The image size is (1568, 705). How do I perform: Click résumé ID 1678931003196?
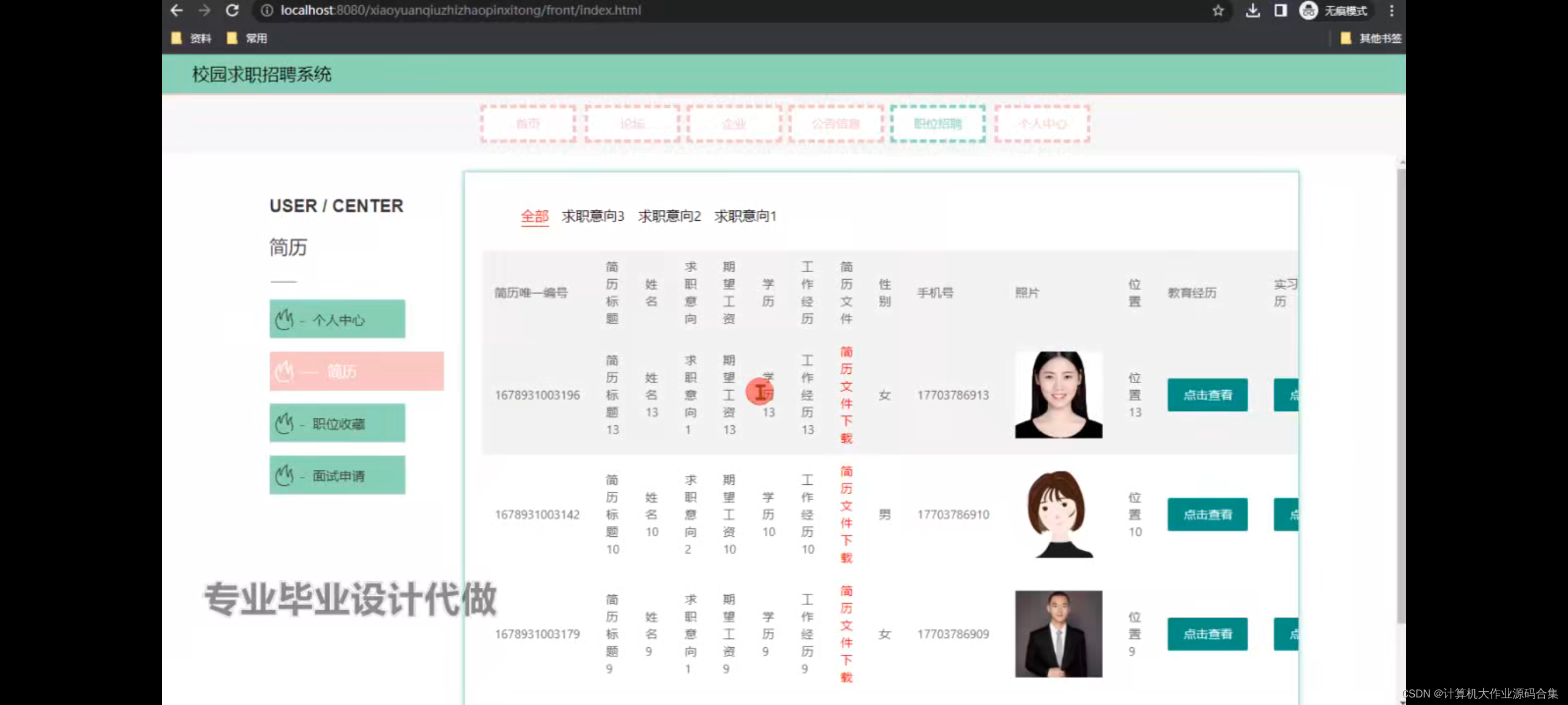(538, 395)
